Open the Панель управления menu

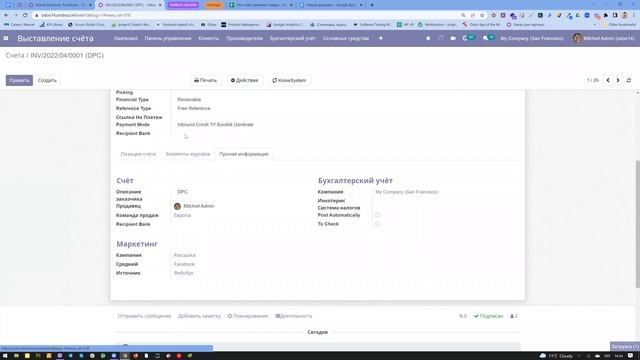click(x=168, y=38)
